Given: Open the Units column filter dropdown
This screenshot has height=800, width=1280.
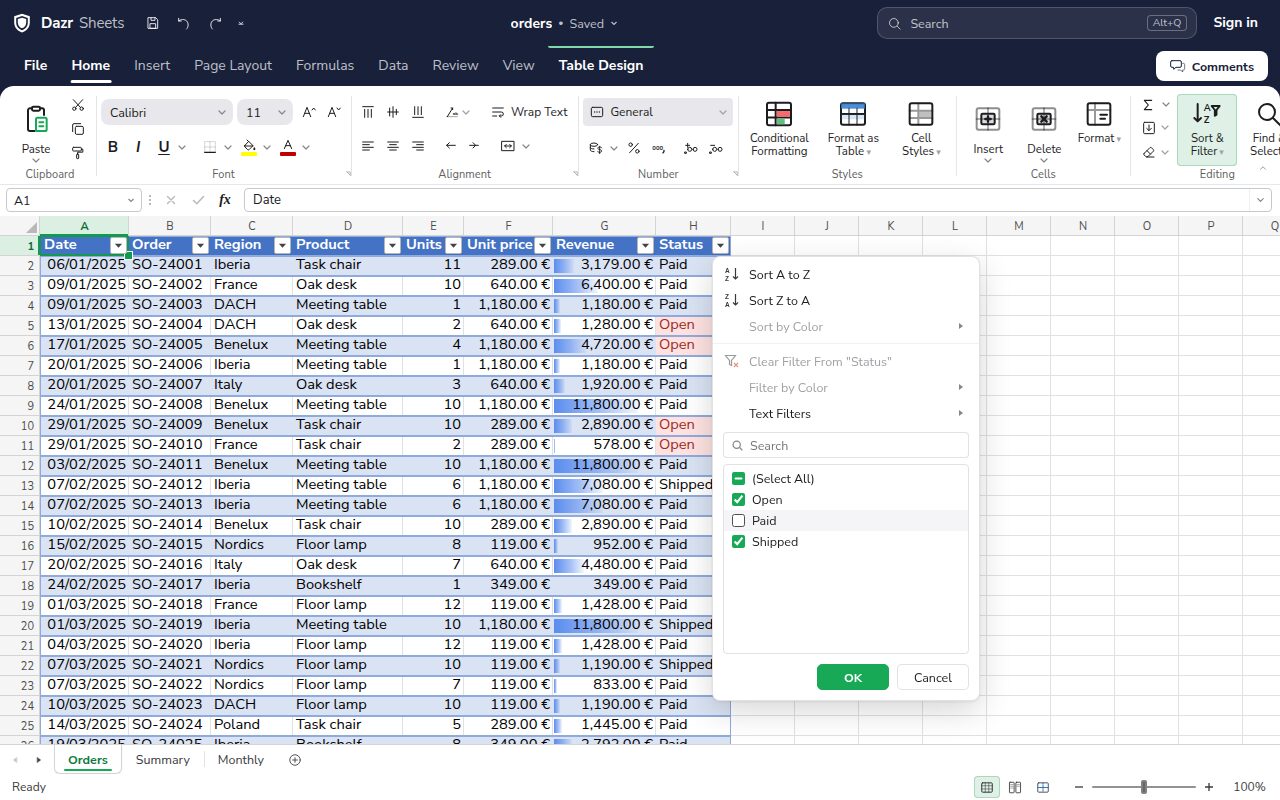Looking at the screenshot, I should point(454,245).
